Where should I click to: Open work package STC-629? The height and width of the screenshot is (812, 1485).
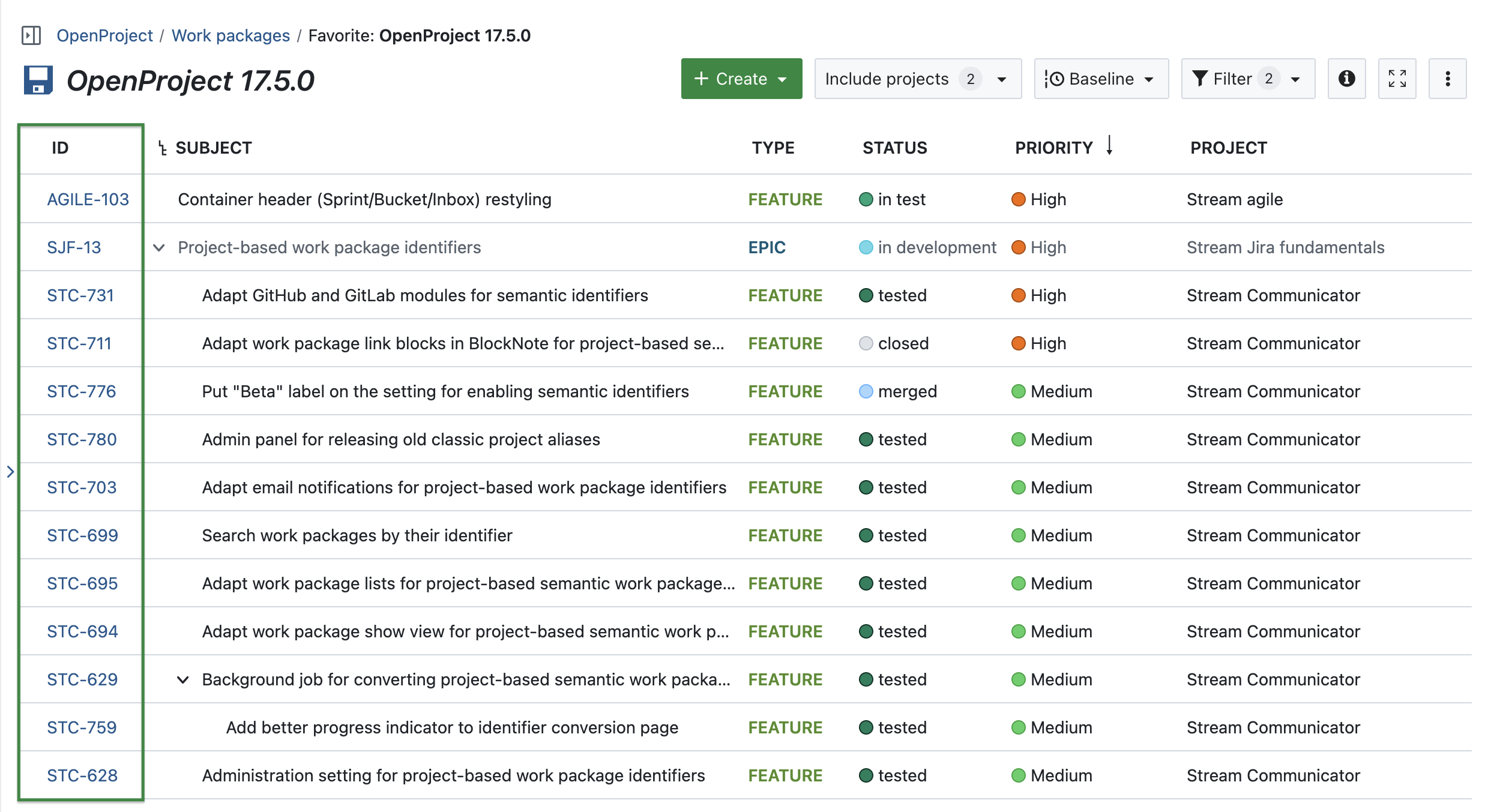pos(82,679)
